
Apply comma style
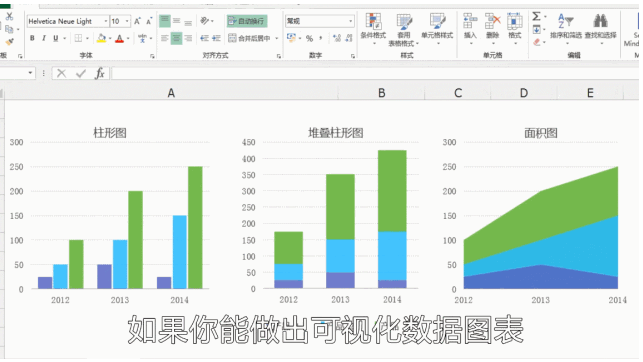[x=320, y=38]
